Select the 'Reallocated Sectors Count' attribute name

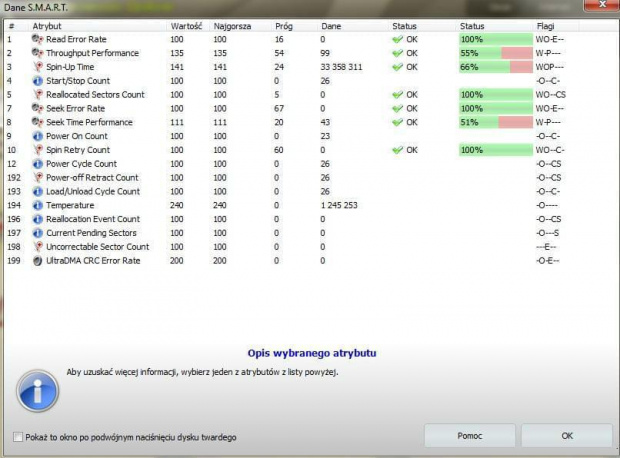[x=95, y=95]
